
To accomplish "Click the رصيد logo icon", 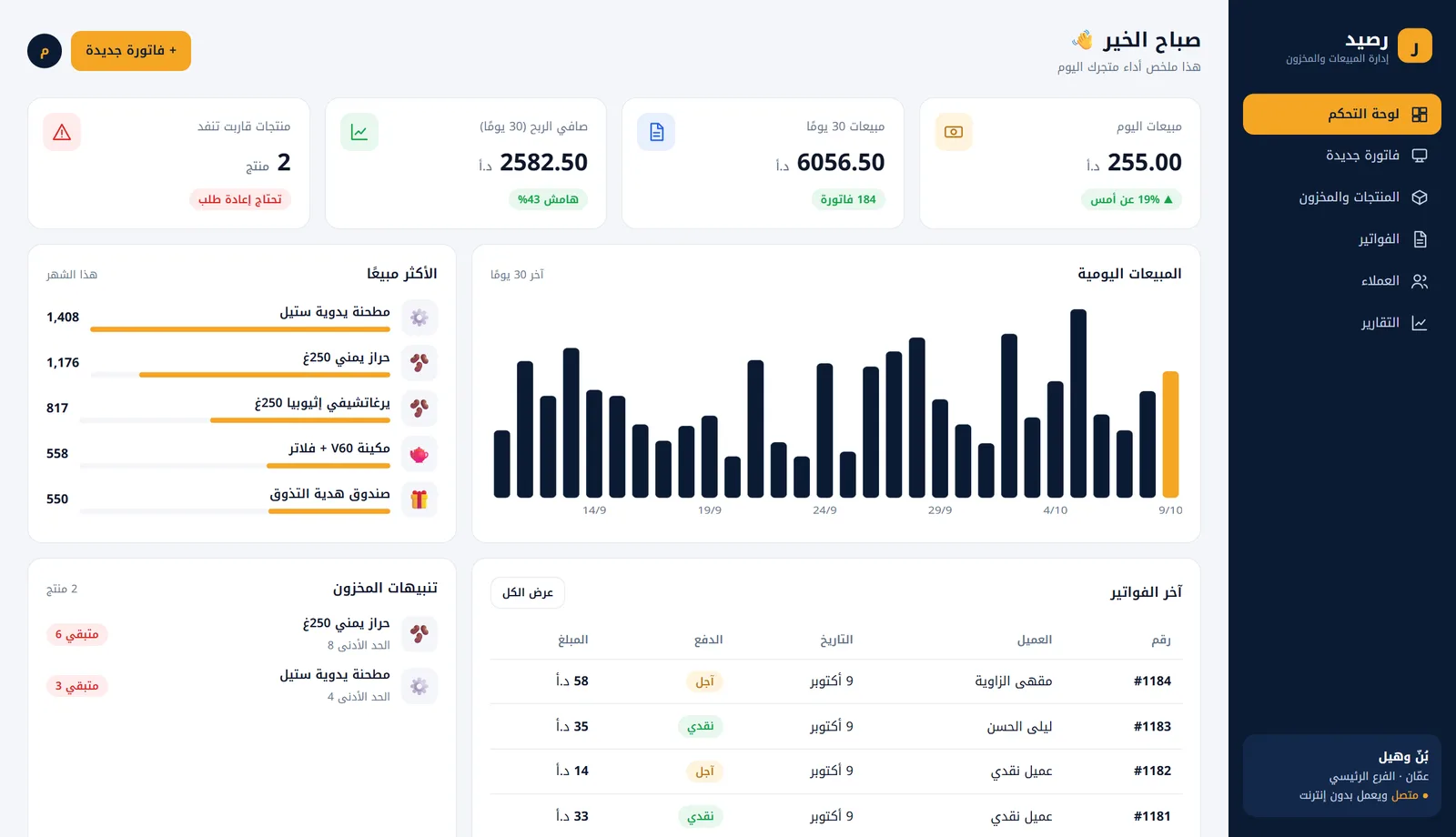I will point(1414,45).
